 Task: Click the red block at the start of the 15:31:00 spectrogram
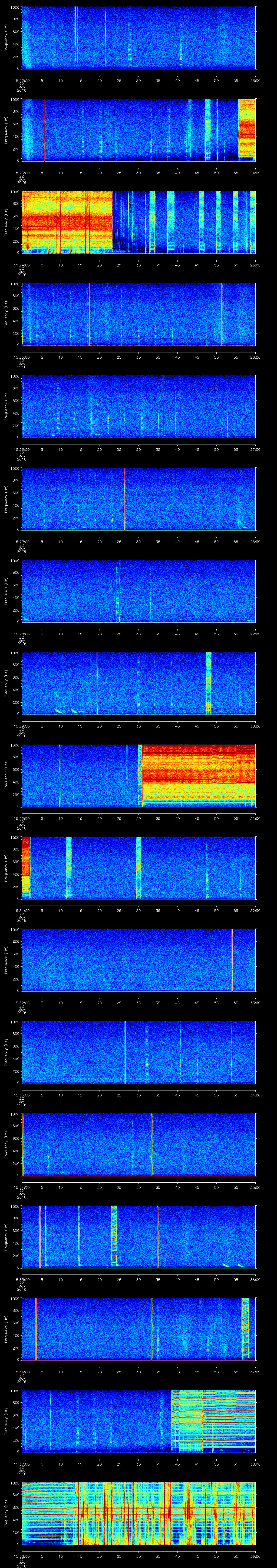(26, 858)
